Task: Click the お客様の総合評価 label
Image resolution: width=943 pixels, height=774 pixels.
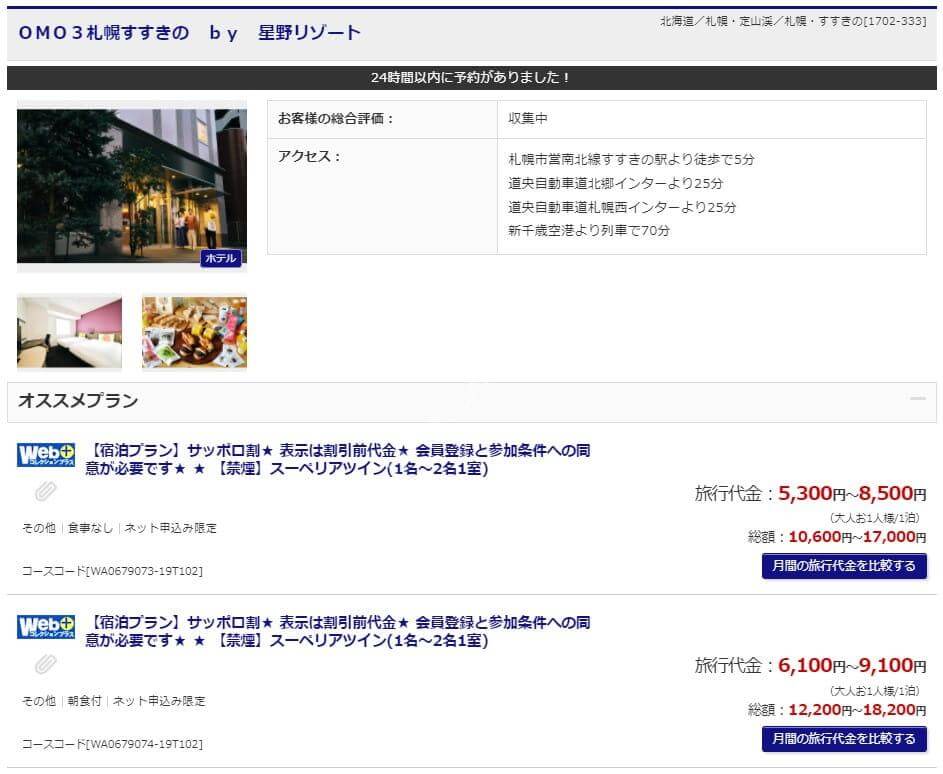Action: tap(336, 118)
